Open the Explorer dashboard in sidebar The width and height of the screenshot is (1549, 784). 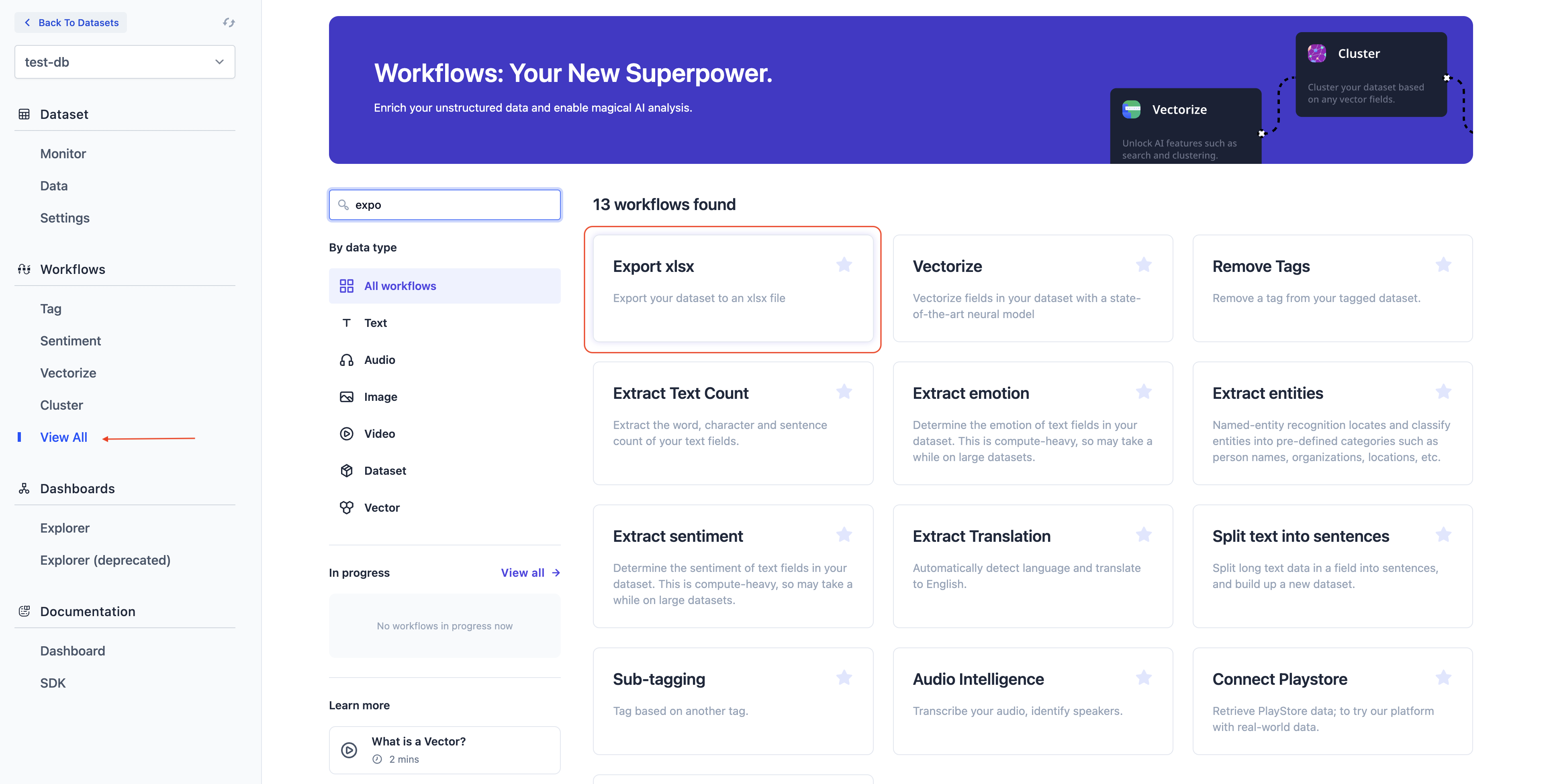tap(64, 528)
